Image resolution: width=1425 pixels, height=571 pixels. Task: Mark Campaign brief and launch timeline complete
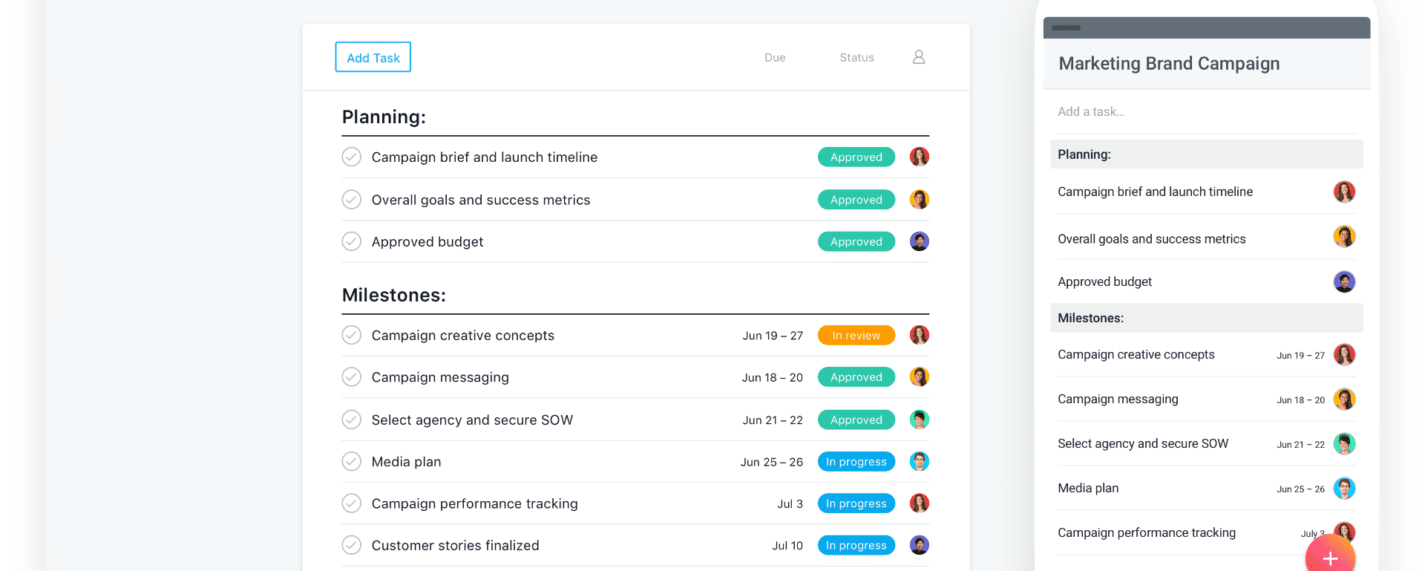pyautogui.click(x=352, y=157)
